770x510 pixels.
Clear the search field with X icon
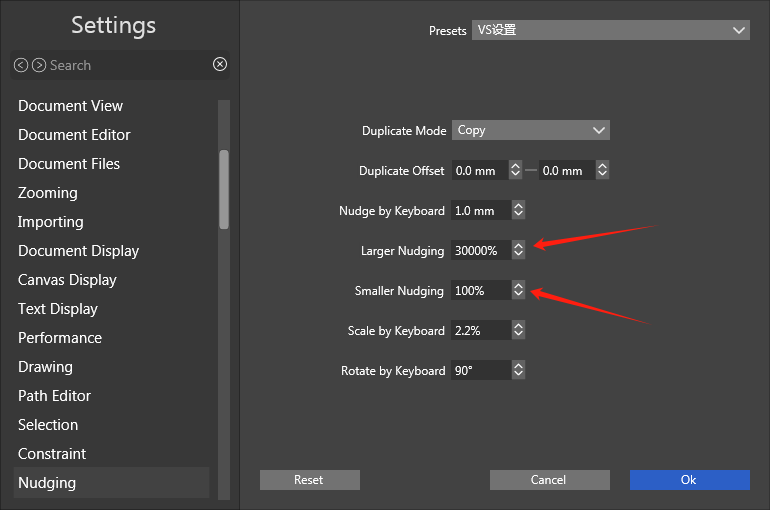point(220,65)
